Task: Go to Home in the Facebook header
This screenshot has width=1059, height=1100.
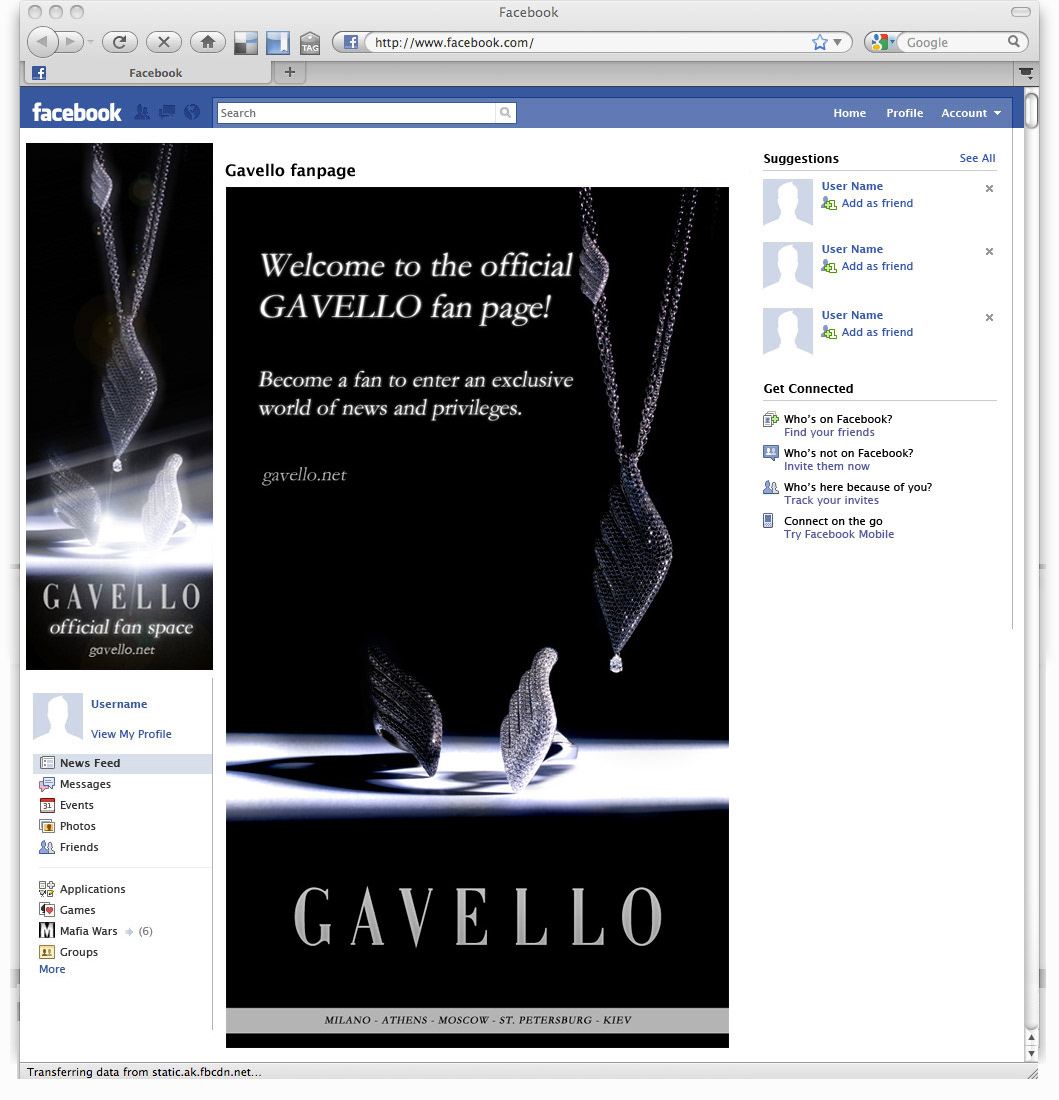Action: [849, 113]
